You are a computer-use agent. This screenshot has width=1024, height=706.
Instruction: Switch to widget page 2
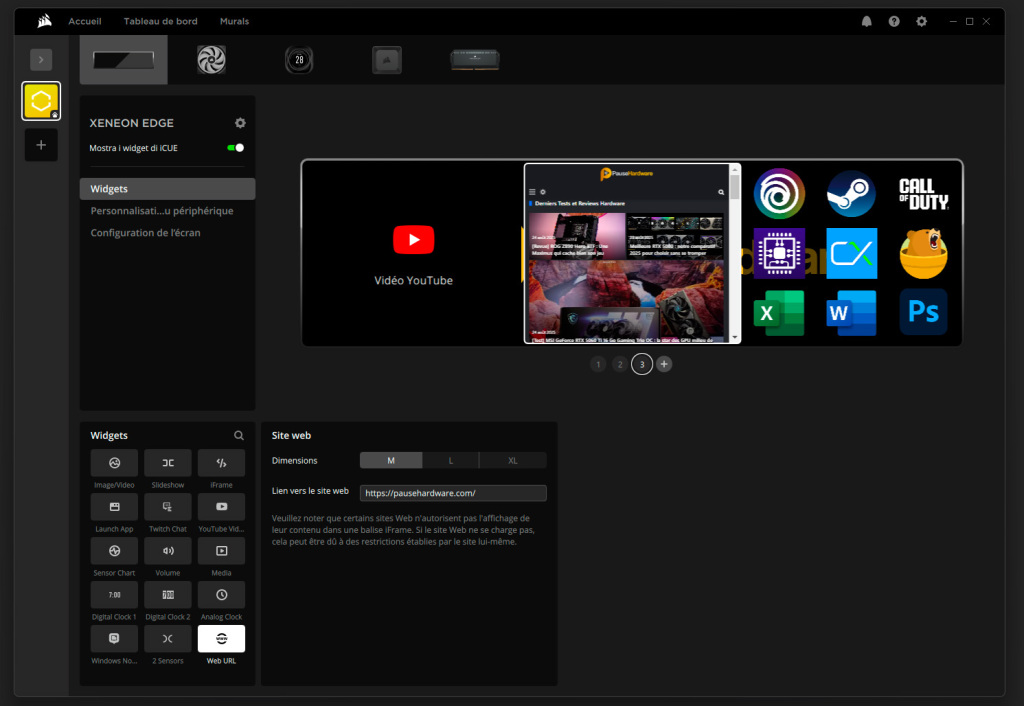click(620, 365)
